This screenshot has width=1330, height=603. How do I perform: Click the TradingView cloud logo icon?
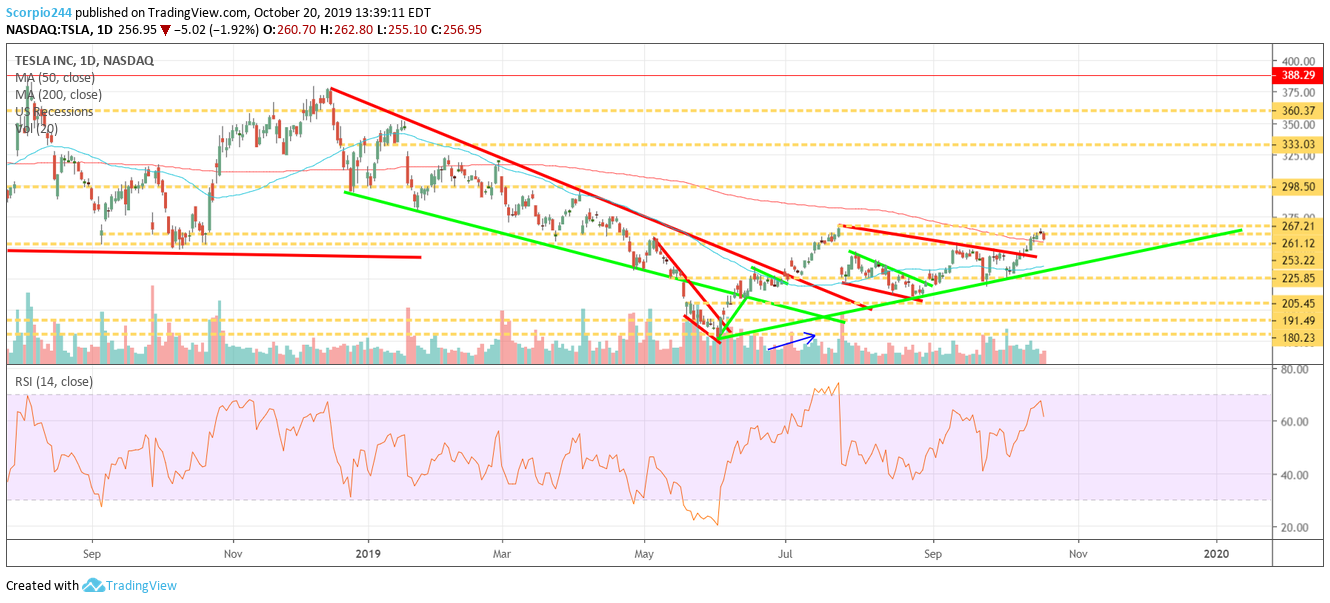93,585
